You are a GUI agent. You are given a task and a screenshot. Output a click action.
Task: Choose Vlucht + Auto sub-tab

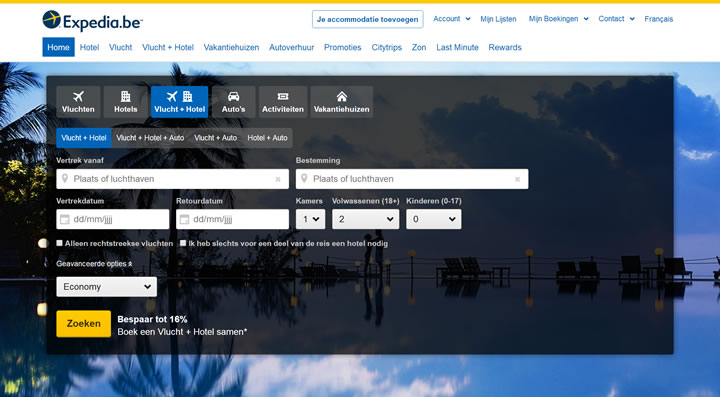pyautogui.click(x=215, y=138)
